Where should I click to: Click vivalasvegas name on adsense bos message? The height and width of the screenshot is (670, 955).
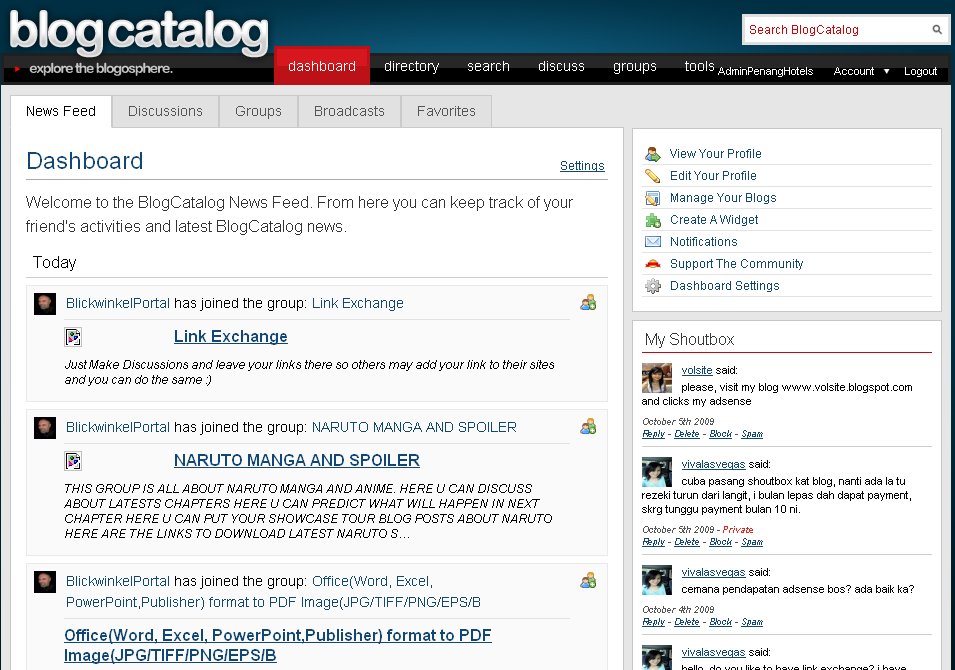[713, 572]
